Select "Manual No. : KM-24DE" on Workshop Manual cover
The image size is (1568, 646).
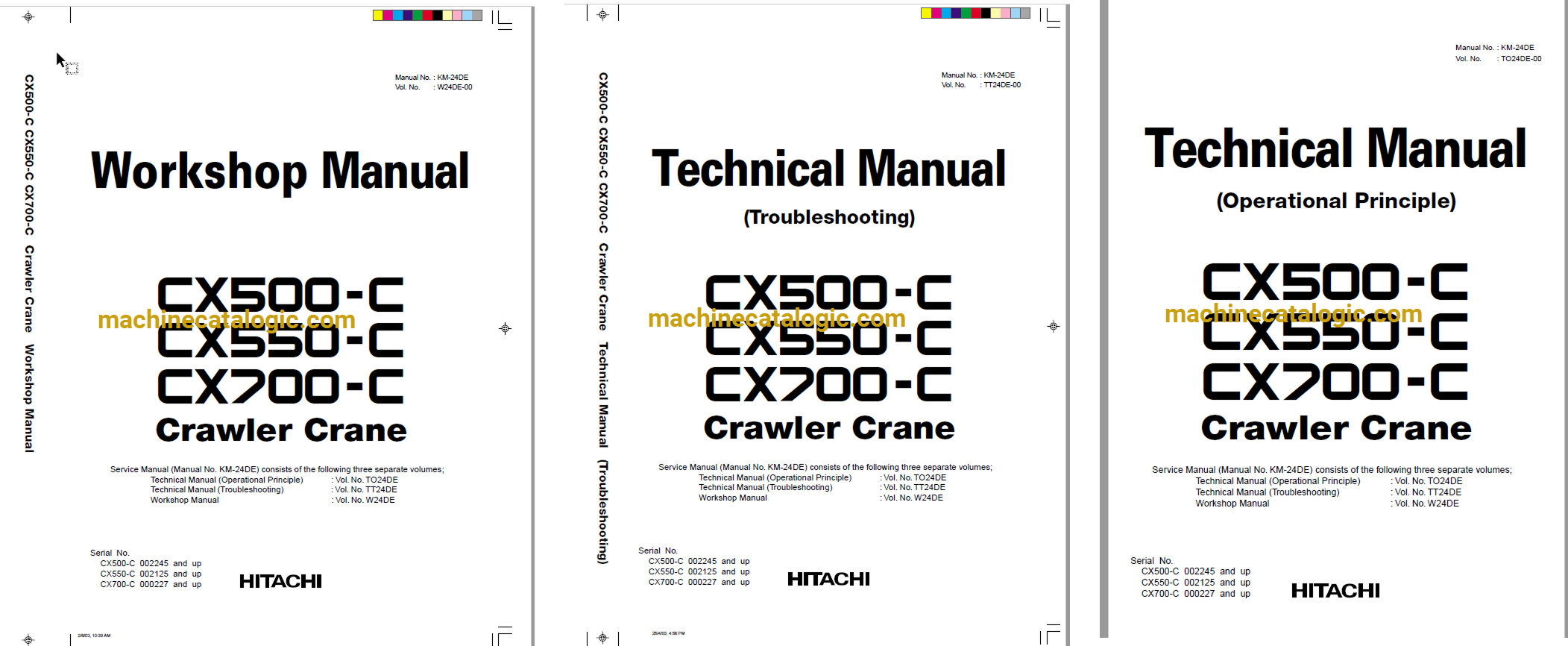pos(431,78)
